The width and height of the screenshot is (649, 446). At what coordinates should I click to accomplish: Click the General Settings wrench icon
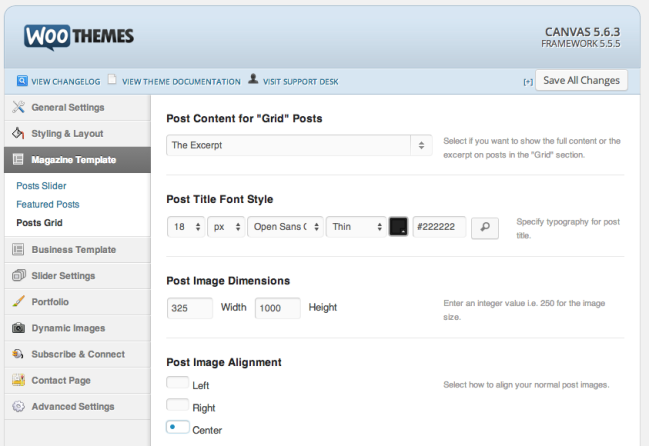pos(18,107)
